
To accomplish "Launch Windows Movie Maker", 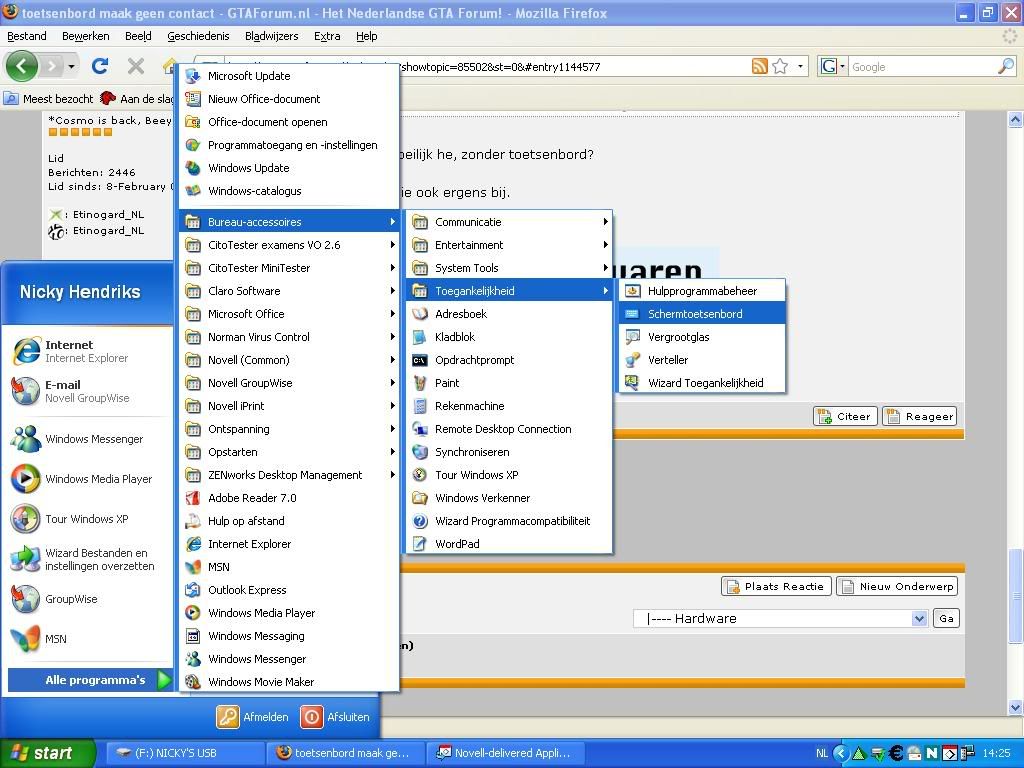I will coord(289,682).
